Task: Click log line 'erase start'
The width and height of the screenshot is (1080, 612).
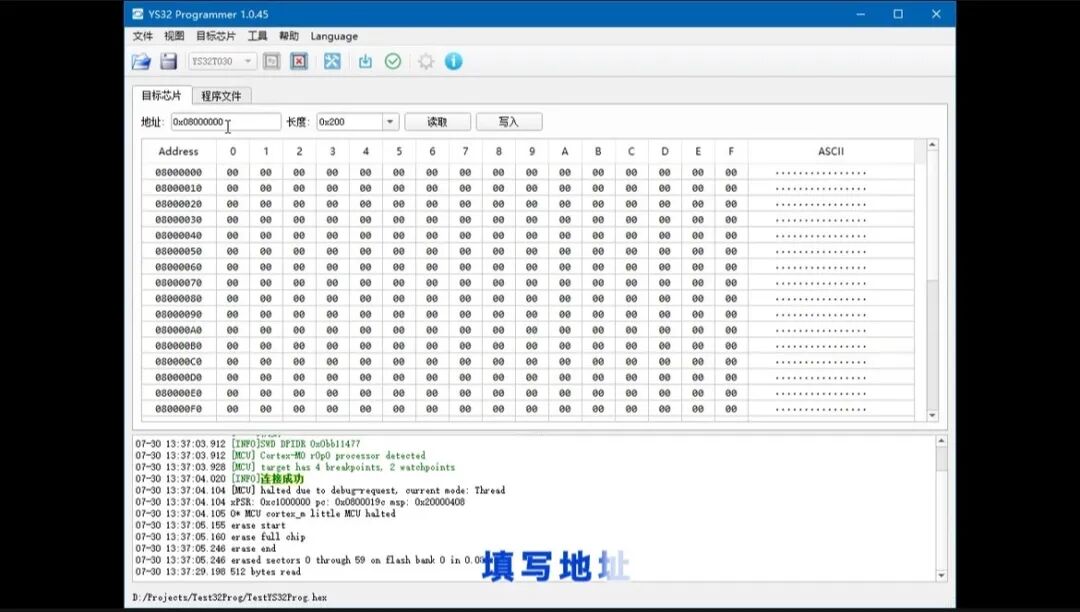Action: tap(258, 525)
